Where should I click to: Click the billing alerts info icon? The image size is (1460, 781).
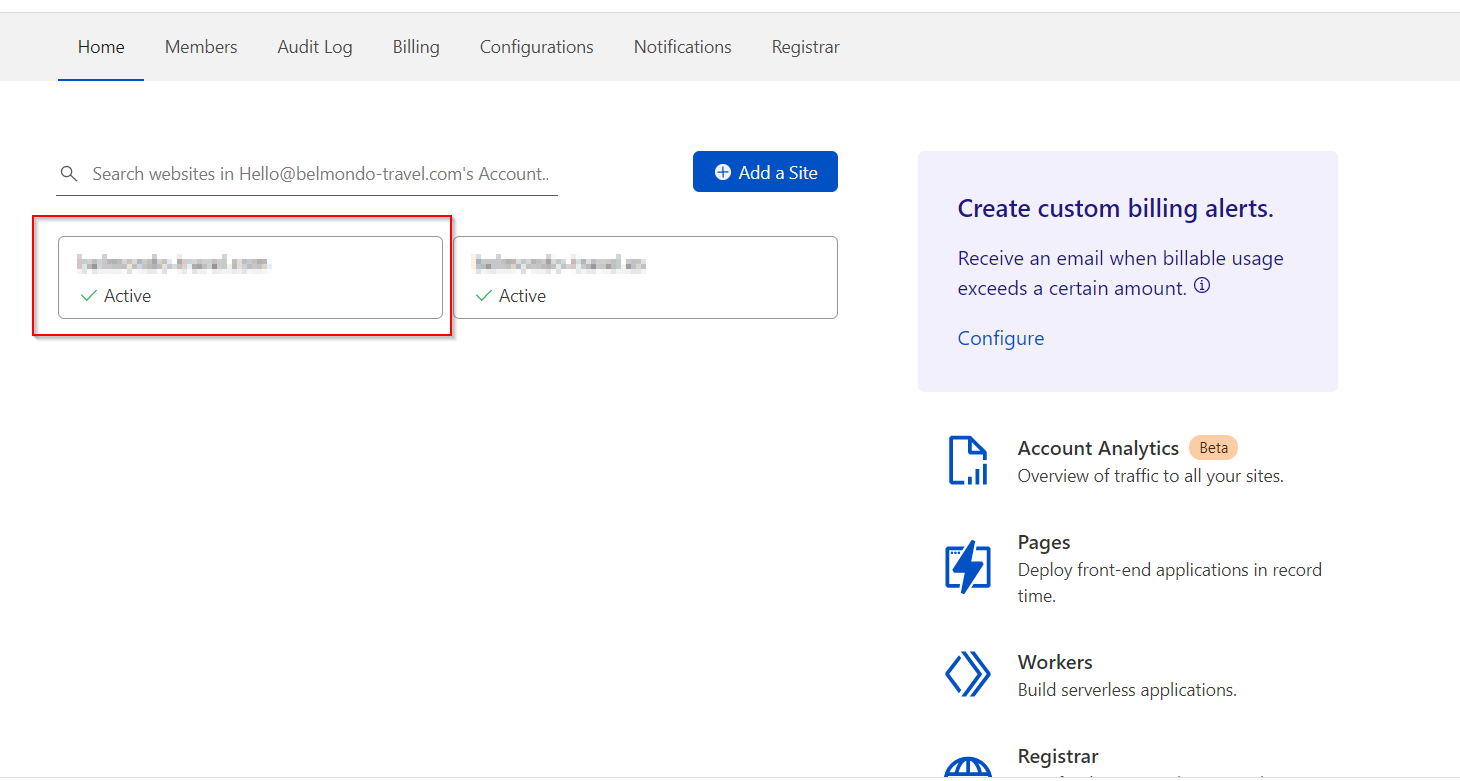click(1202, 287)
